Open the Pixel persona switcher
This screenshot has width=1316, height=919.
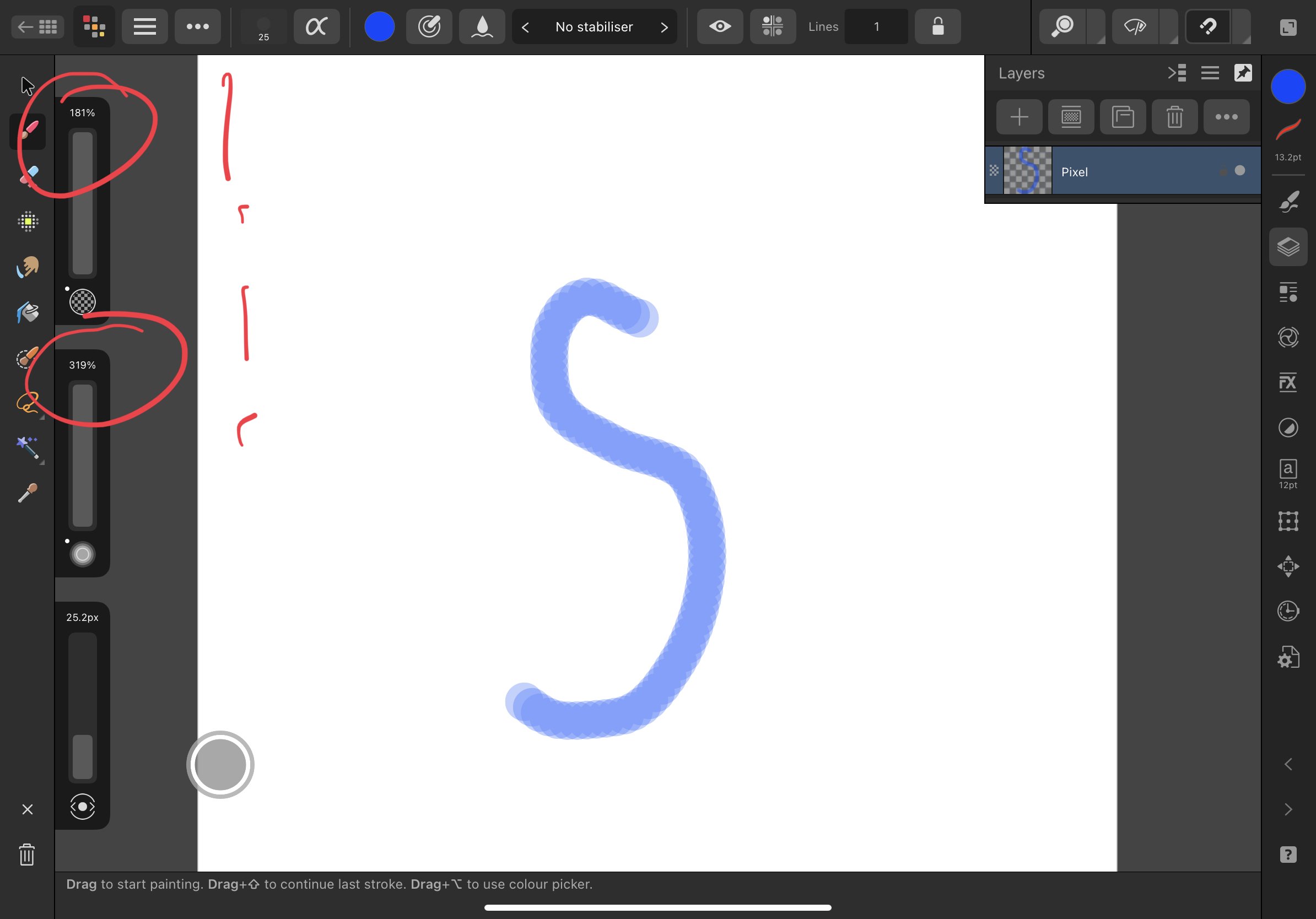(94, 26)
